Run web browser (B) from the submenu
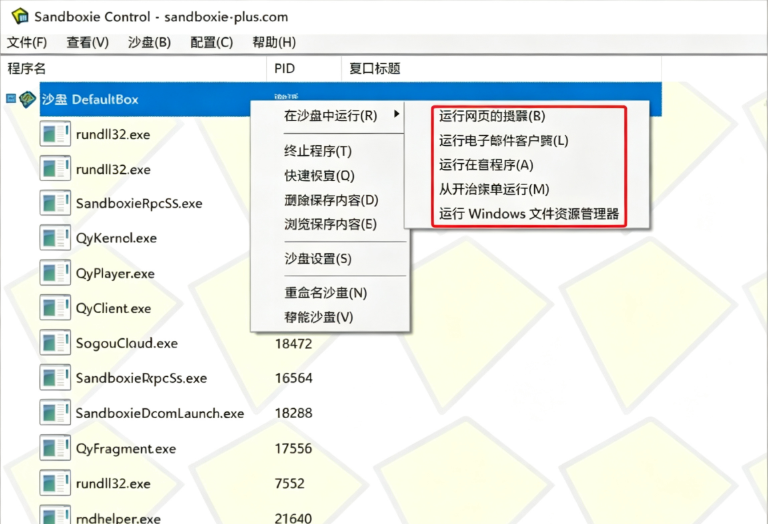768x524 pixels. (x=492, y=116)
